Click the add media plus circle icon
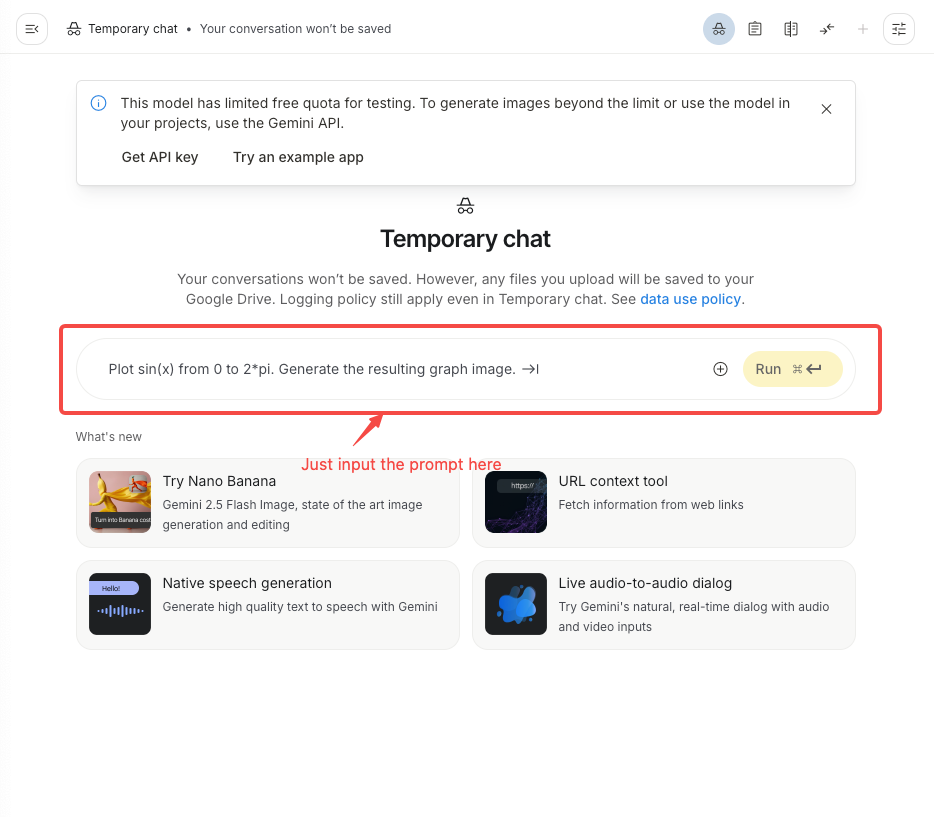This screenshot has height=817, width=934. [720, 369]
